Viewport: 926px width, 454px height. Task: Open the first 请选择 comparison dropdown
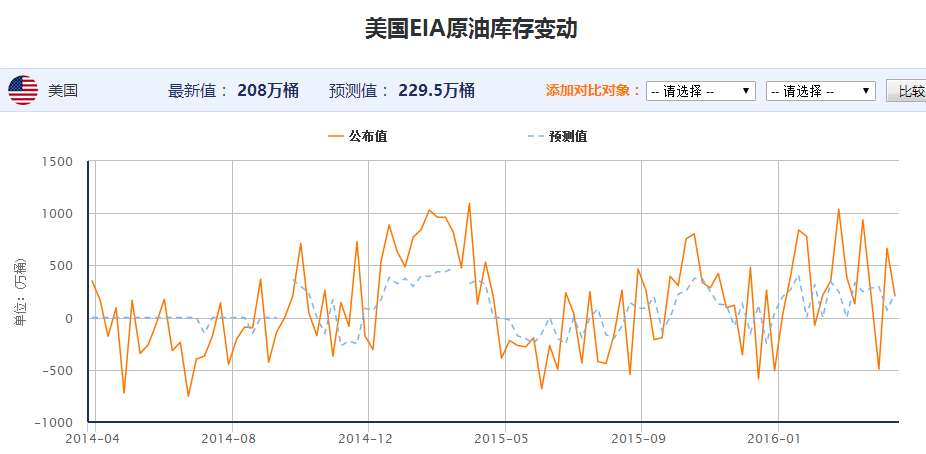click(701, 91)
